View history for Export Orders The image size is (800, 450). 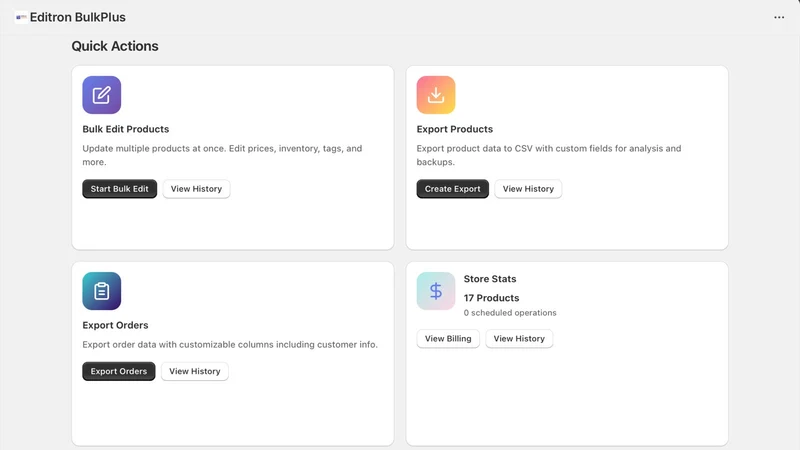(195, 371)
